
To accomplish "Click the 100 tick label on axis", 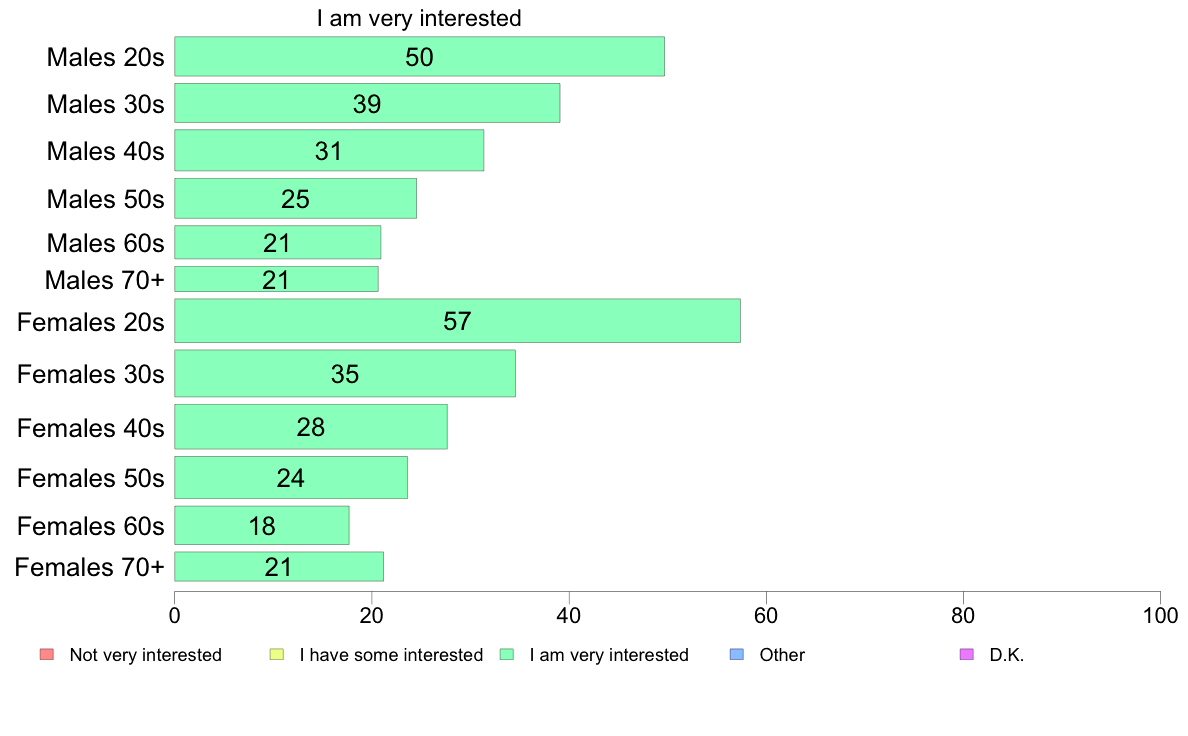I will (x=1160, y=615).
